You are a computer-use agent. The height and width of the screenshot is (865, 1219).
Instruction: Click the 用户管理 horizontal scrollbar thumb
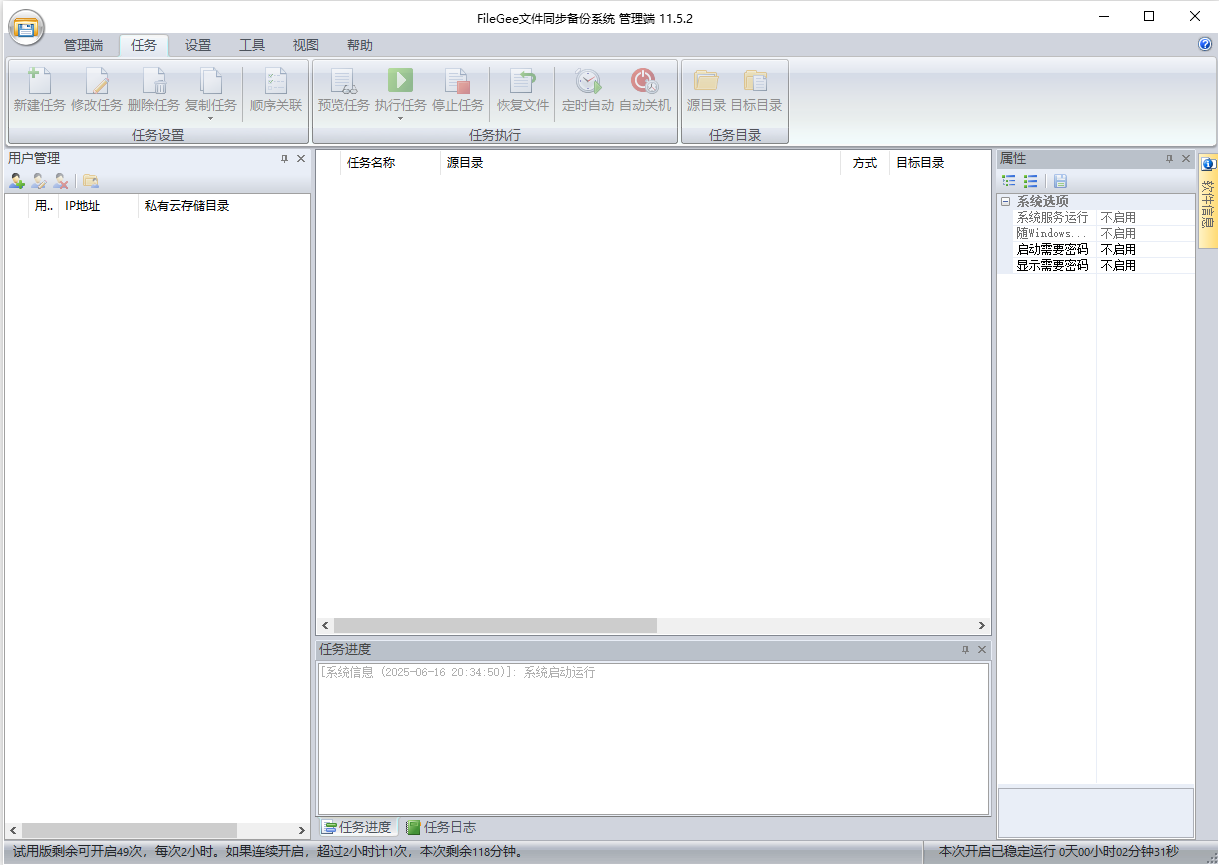[x=129, y=830]
